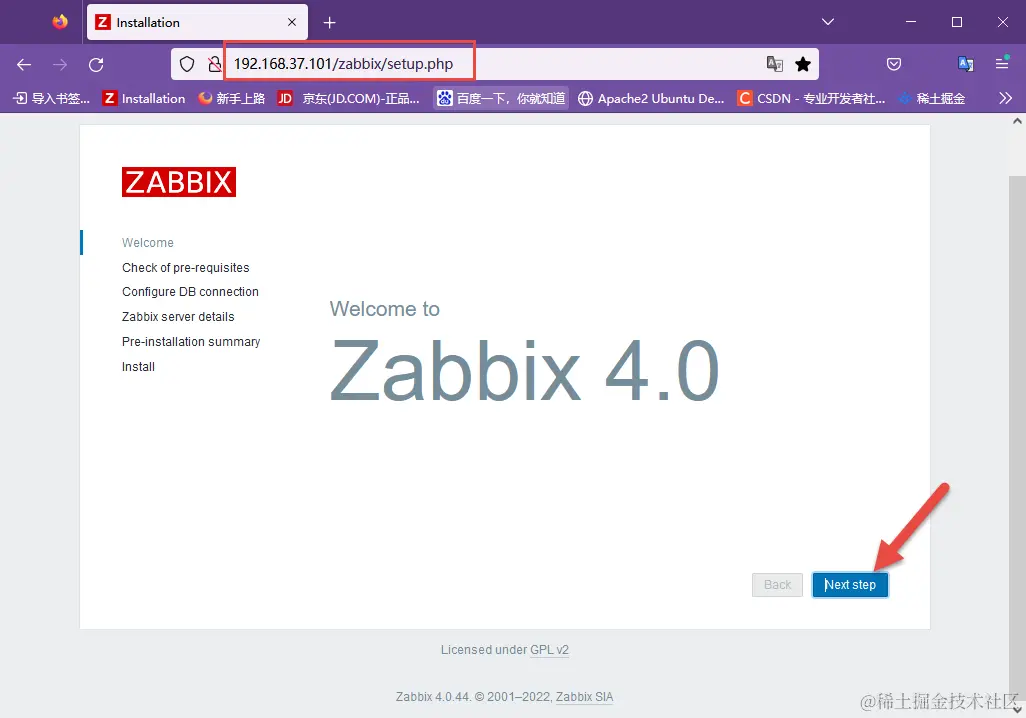
Task: Open the CSDN bookmark
Action: pyautogui.click(x=811, y=98)
